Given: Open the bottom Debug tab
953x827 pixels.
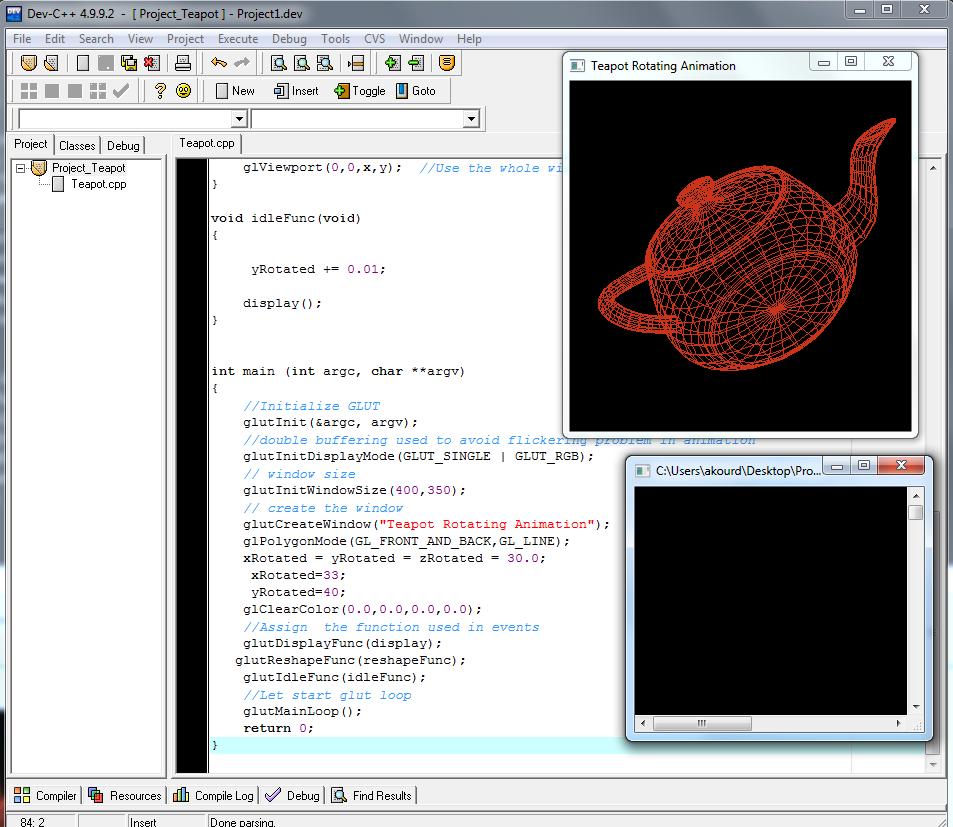Looking at the screenshot, I should [292, 795].
